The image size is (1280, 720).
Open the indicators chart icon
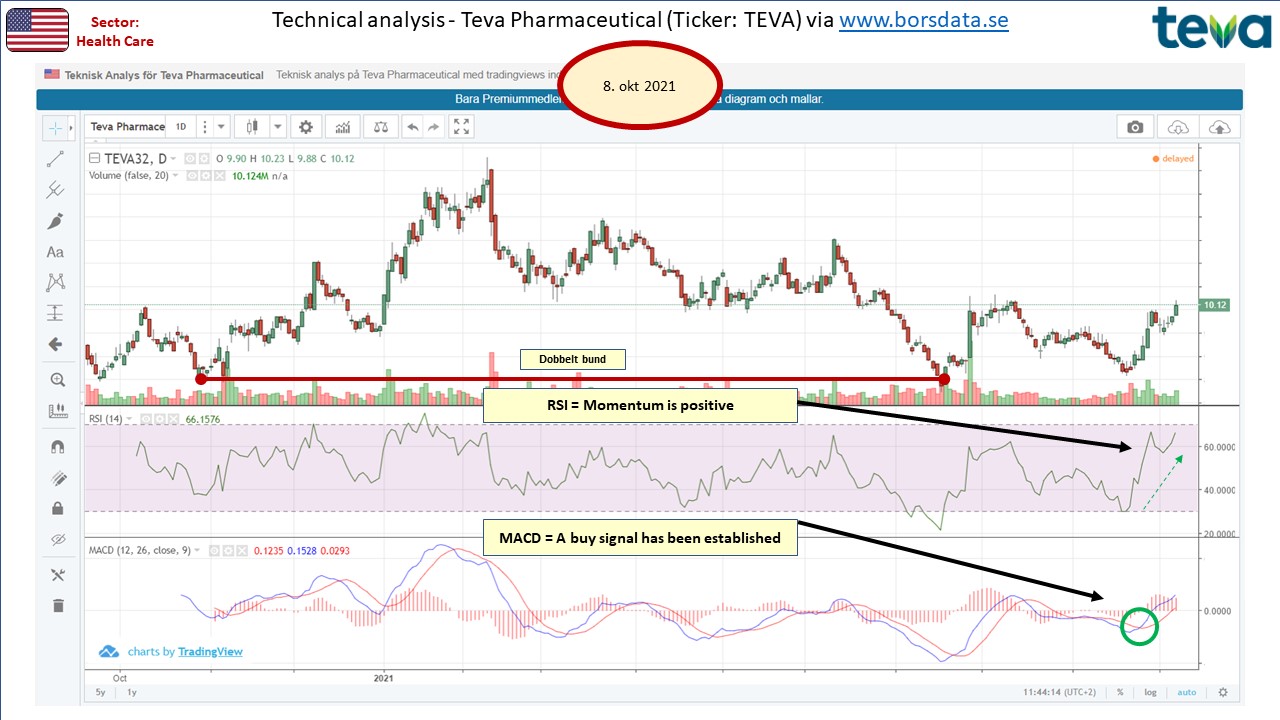[x=344, y=127]
